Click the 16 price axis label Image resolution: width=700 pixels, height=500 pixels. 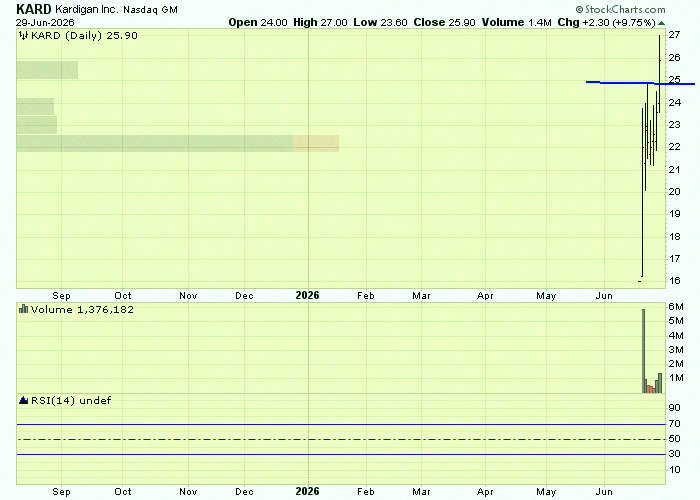click(675, 280)
